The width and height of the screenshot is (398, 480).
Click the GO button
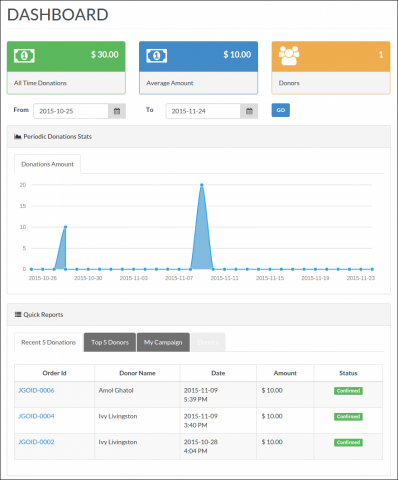[281, 110]
